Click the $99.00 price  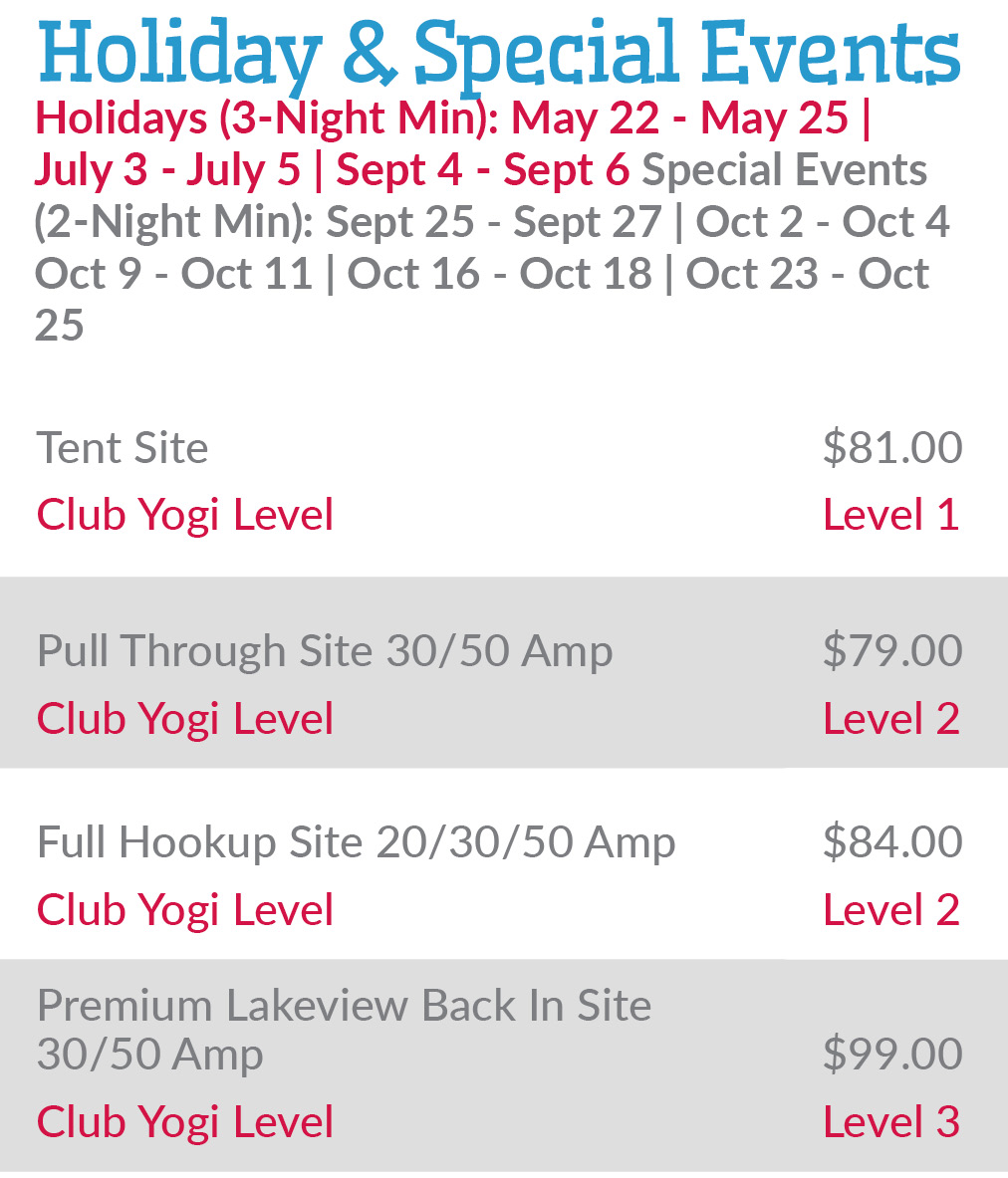(x=891, y=1054)
